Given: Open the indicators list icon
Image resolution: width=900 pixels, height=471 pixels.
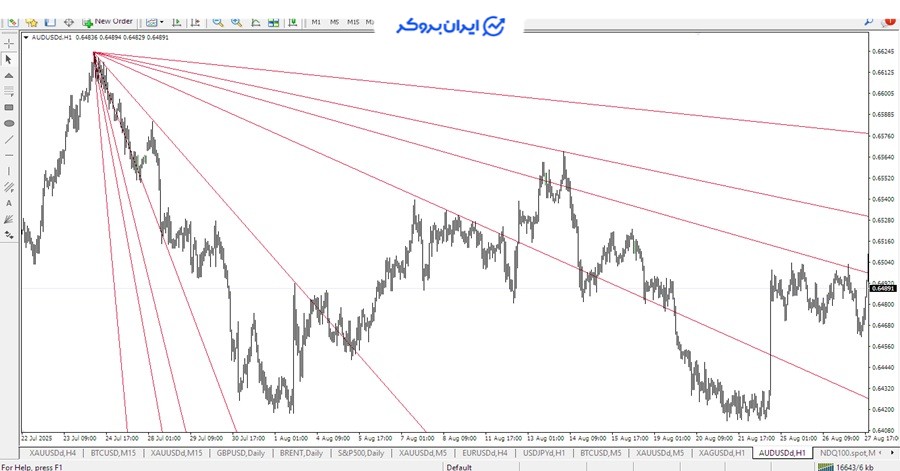Looking at the screenshot, I should pos(255,22).
